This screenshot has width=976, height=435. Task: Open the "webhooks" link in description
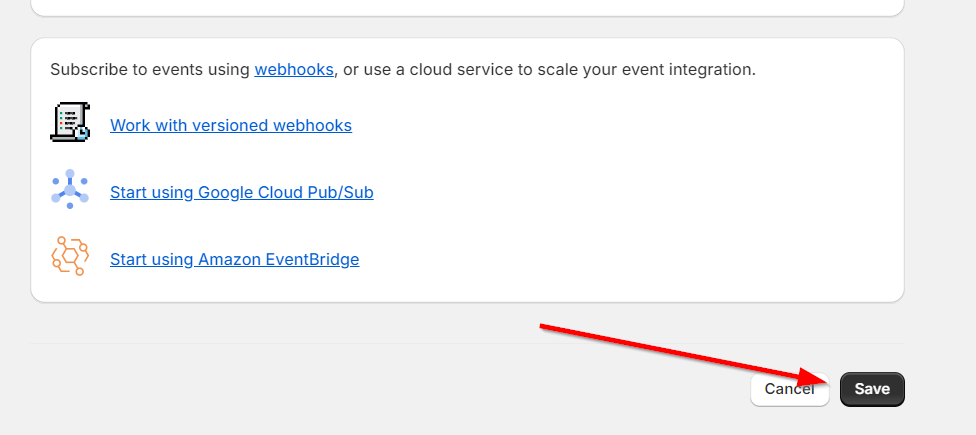294,70
